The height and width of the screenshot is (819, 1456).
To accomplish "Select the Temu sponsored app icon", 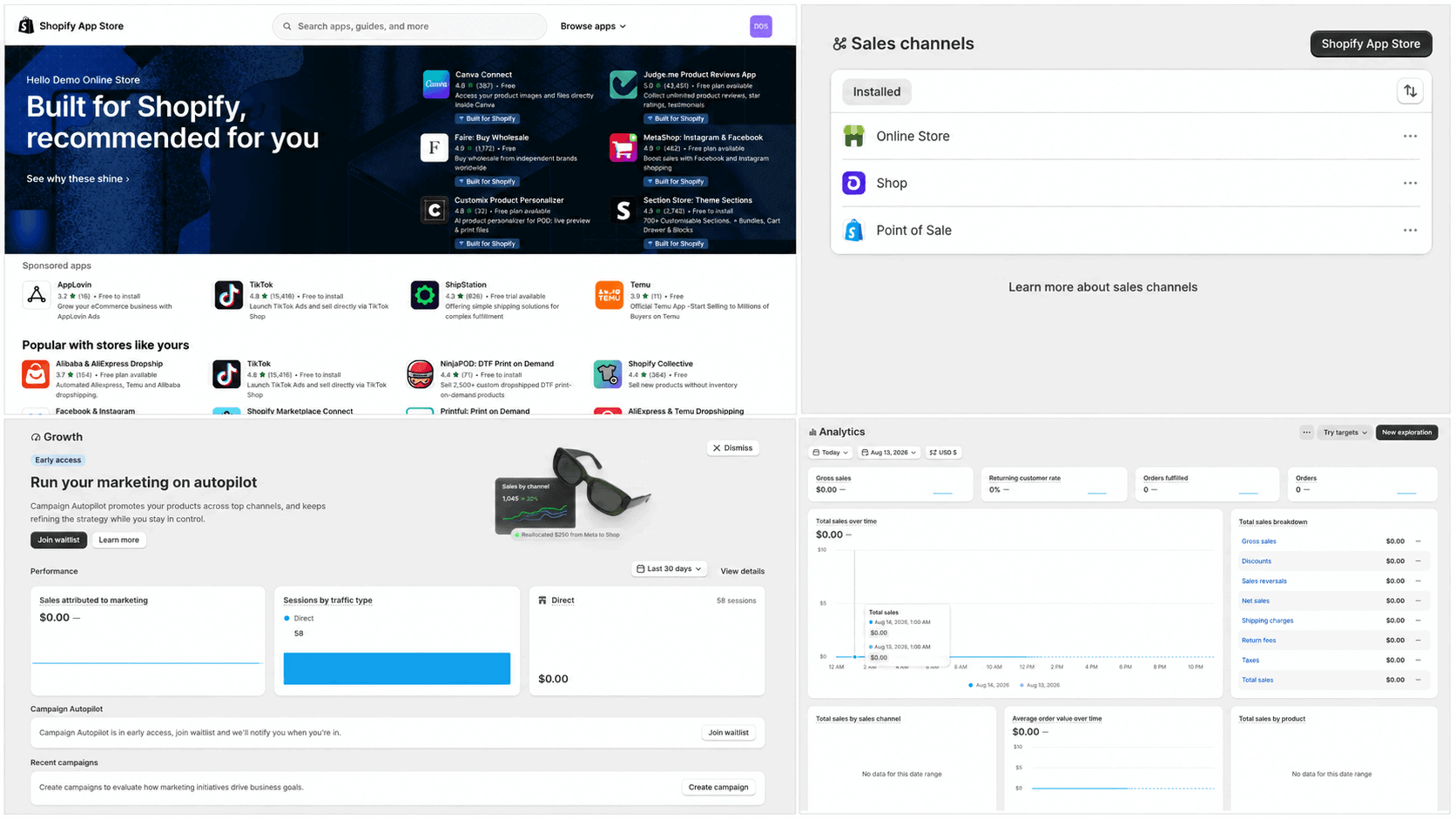I will click(610, 295).
